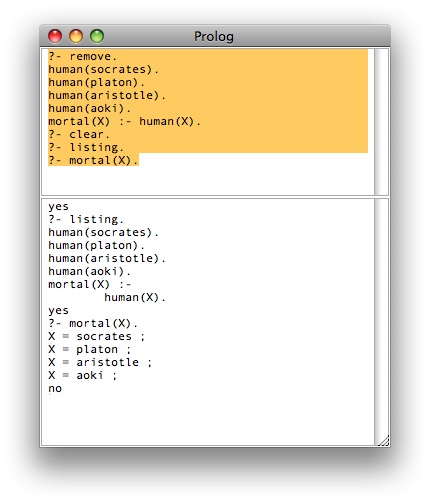Click the divider between input and output panes
430x502 pixels.
coord(215,197)
